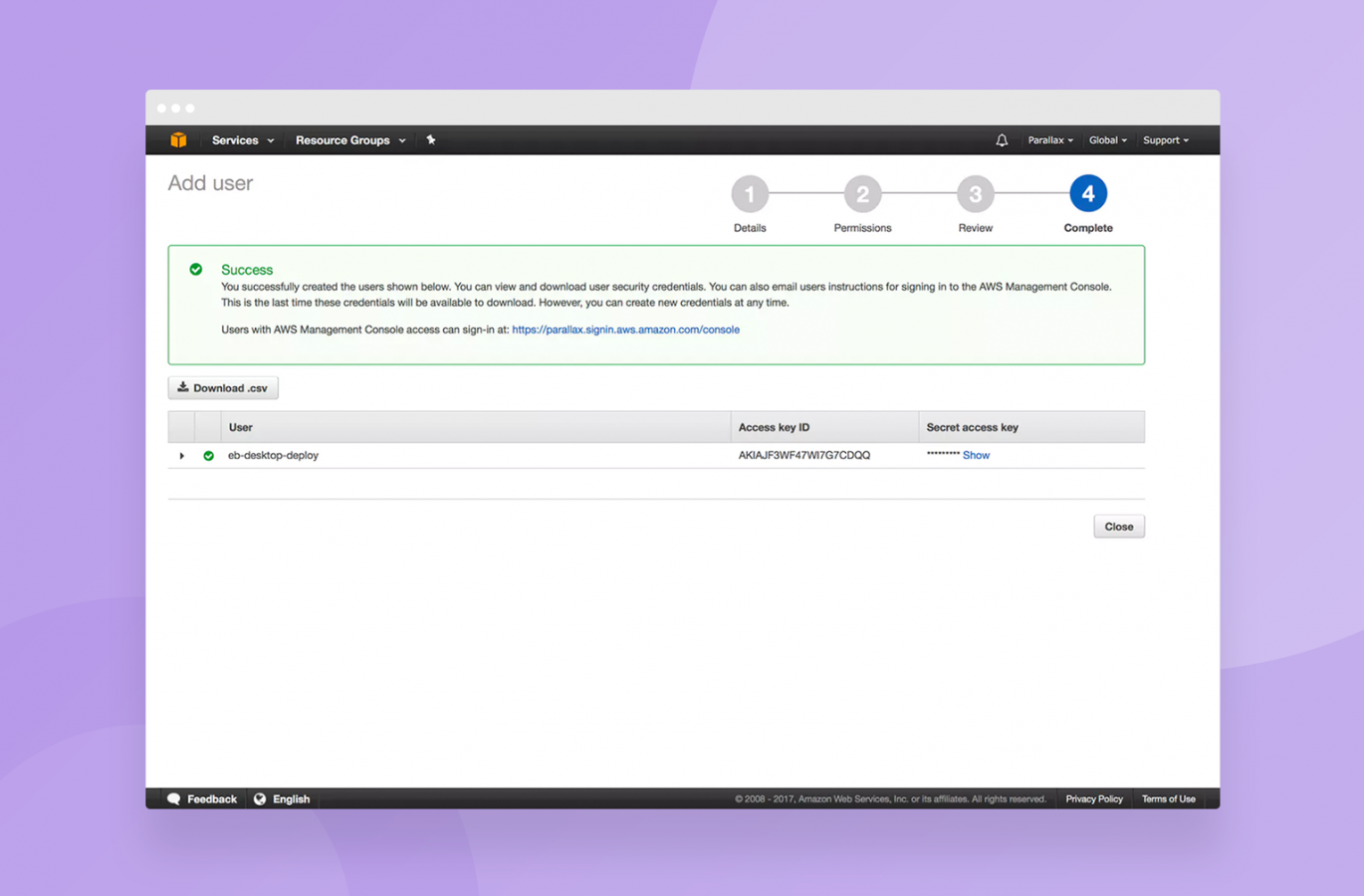Click the green Success check icon
The width and height of the screenshot is (1364, 896).
(196, 269)
